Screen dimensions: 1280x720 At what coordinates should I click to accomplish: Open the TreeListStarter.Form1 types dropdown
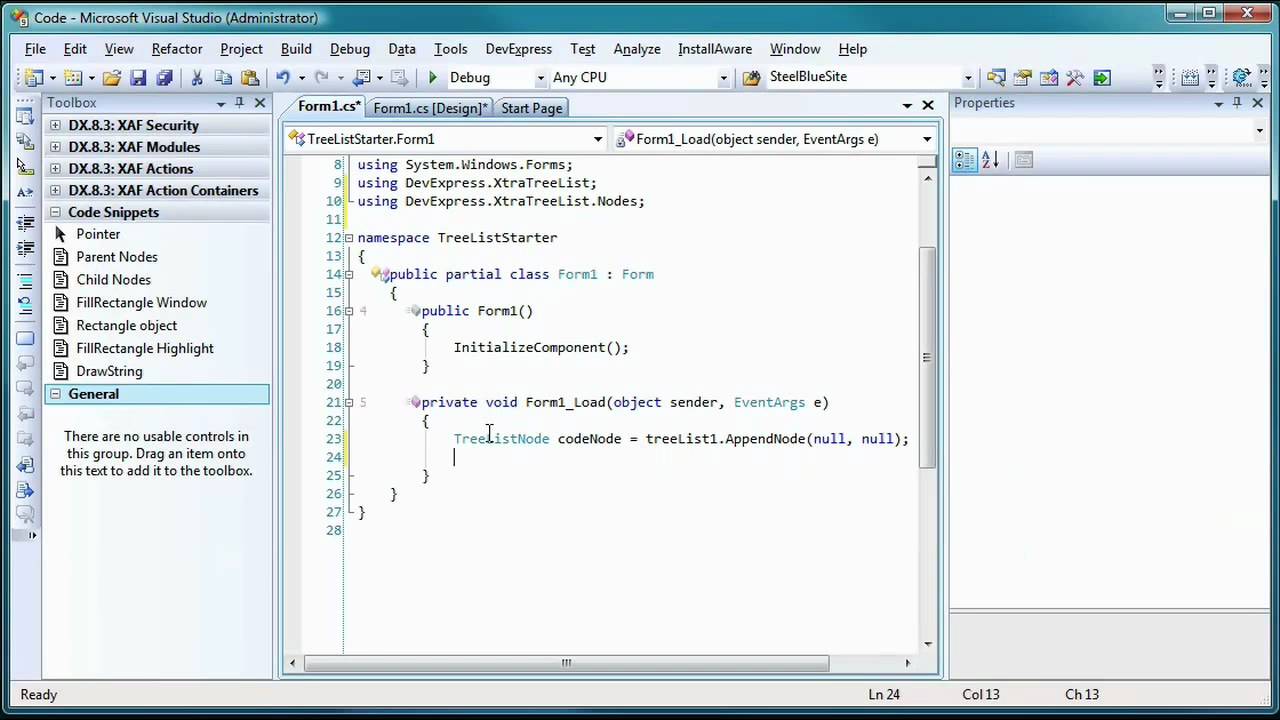(597, 139)
